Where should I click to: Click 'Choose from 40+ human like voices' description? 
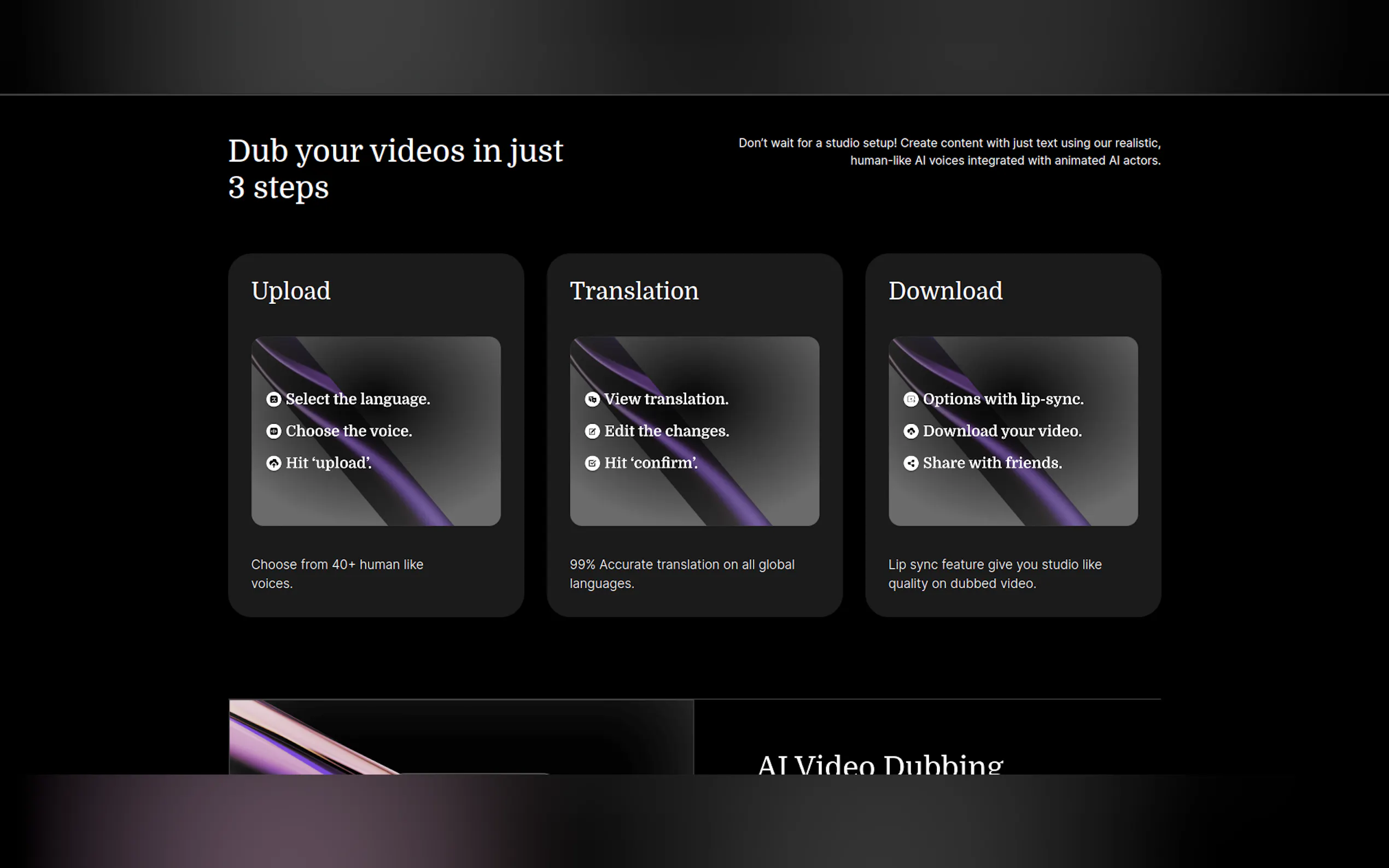pos(337,573)
